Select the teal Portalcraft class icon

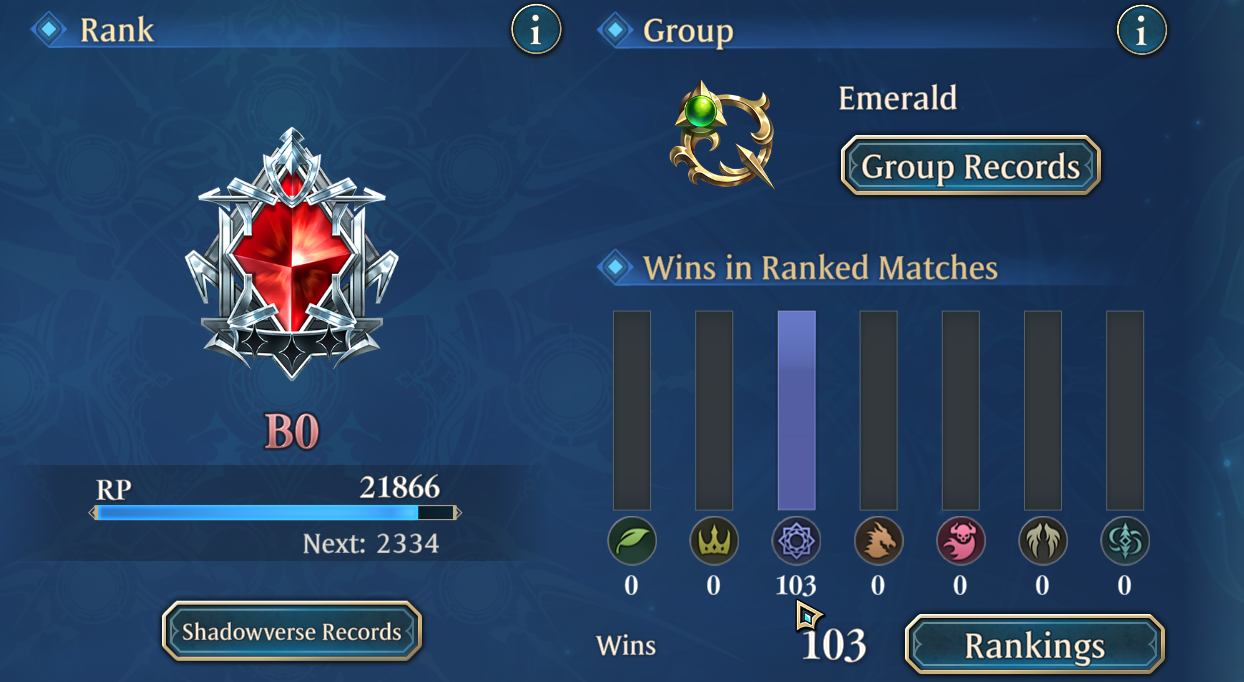click(x=1125, y=542)
